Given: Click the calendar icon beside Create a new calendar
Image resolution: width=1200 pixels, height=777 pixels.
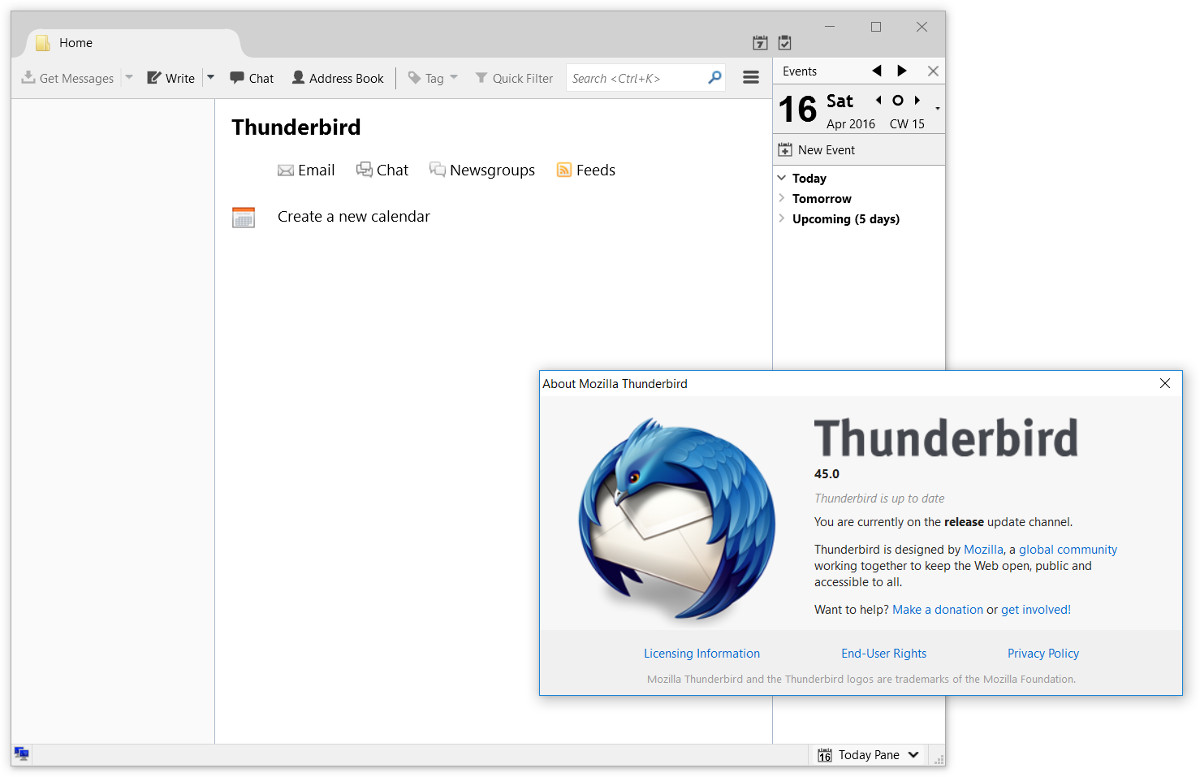Looking at the screenshot, I should click(243, 217).
